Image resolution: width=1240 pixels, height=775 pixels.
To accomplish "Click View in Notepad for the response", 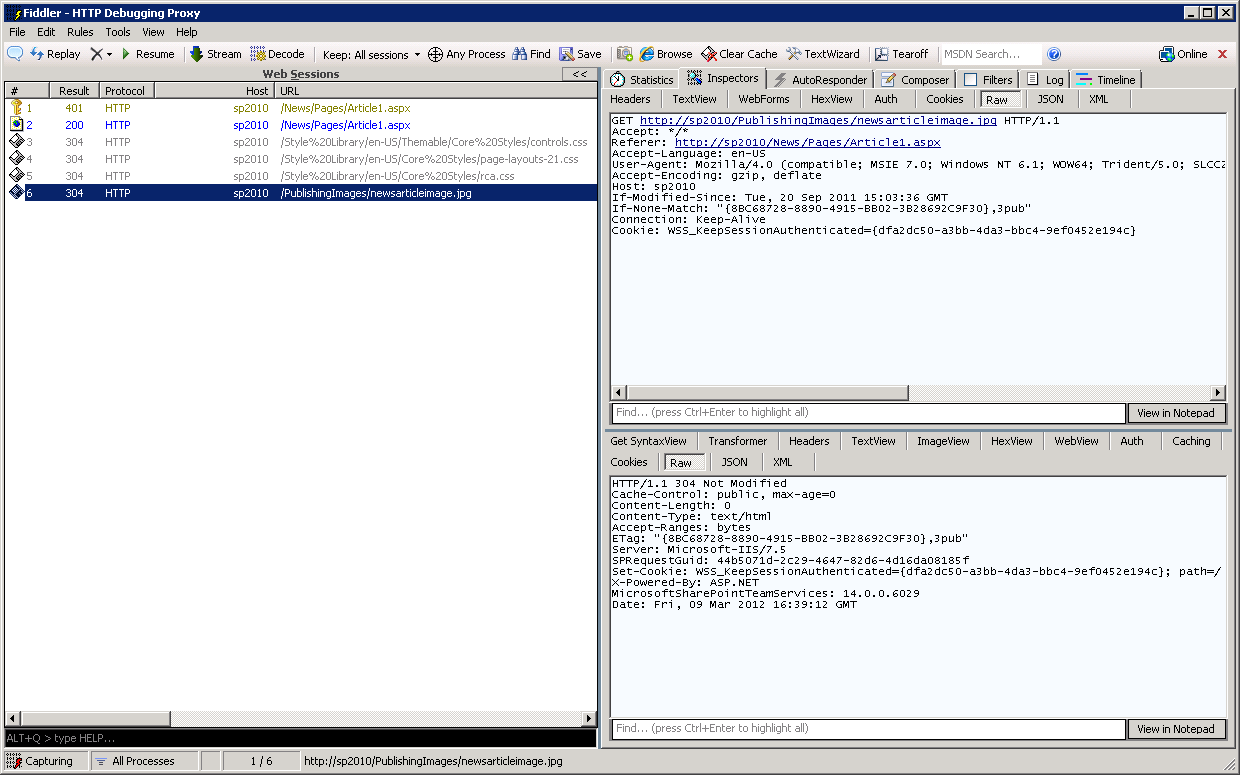I will click(1176, 729).
